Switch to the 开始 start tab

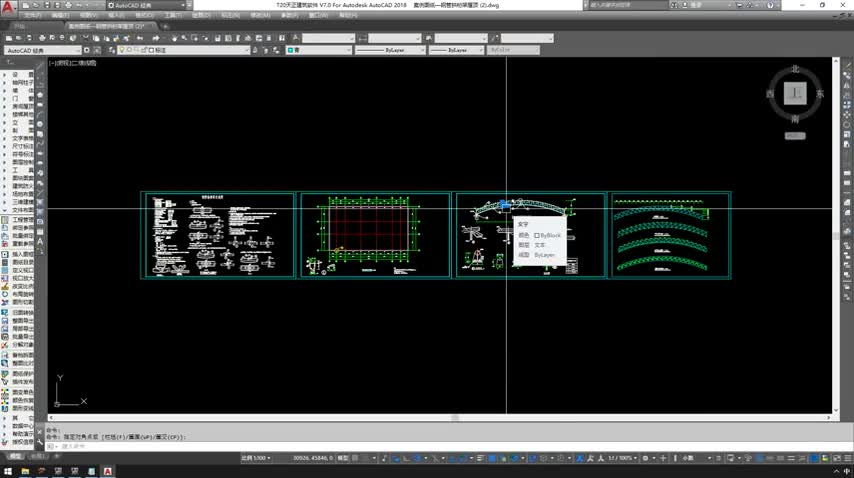point(20,26)
